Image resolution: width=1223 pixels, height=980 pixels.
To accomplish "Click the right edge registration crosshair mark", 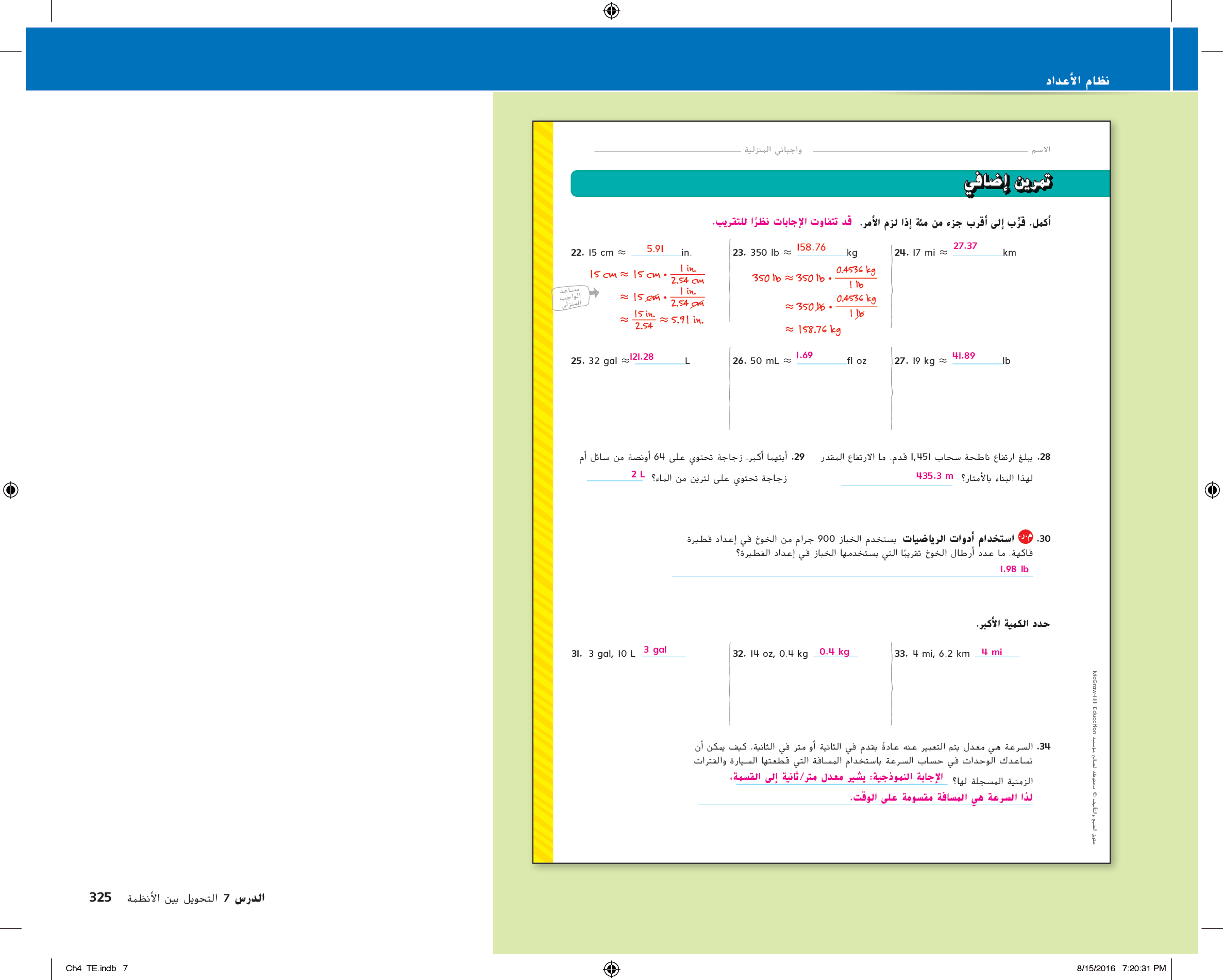I will click(x=1212, y=490).
